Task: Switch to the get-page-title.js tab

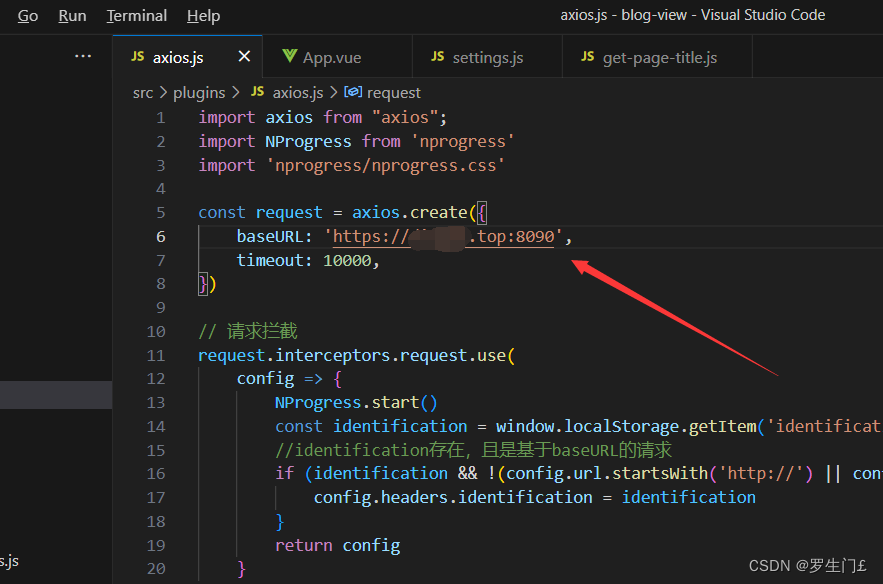Action: pos(659,57)
